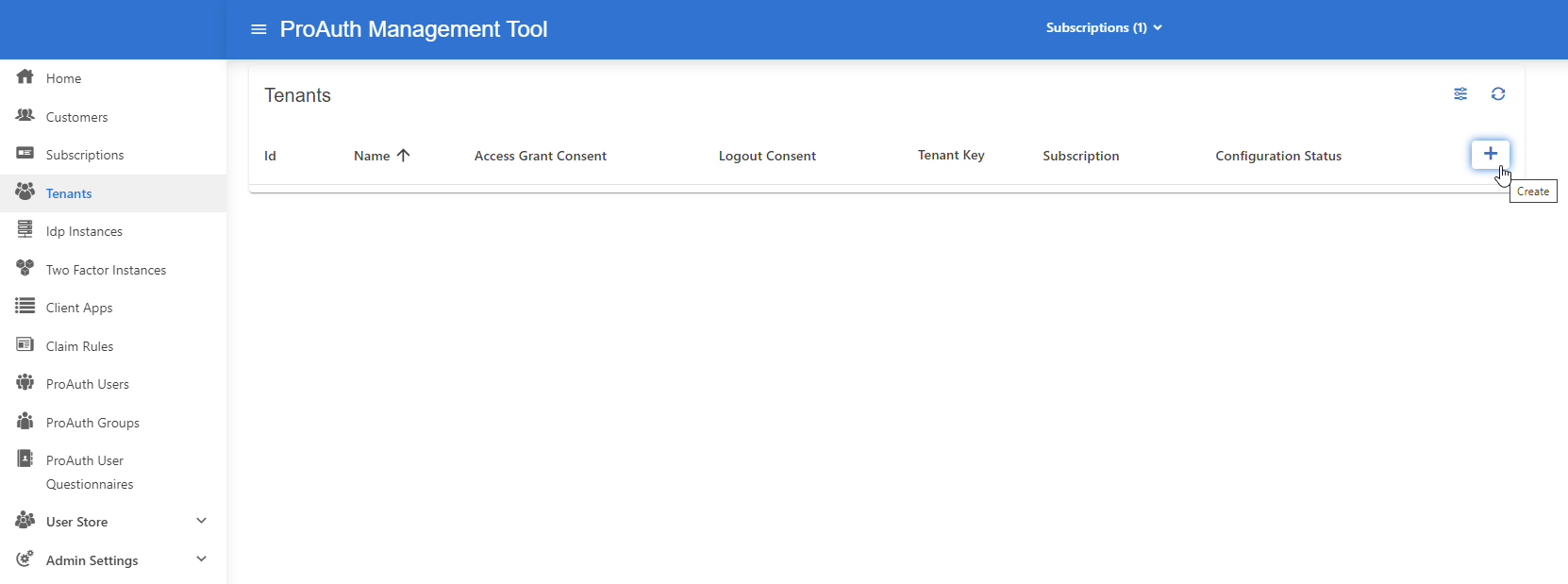
Task: Click the ProAuth User Questionnaires book icon
Action: [x=25, y=459]
